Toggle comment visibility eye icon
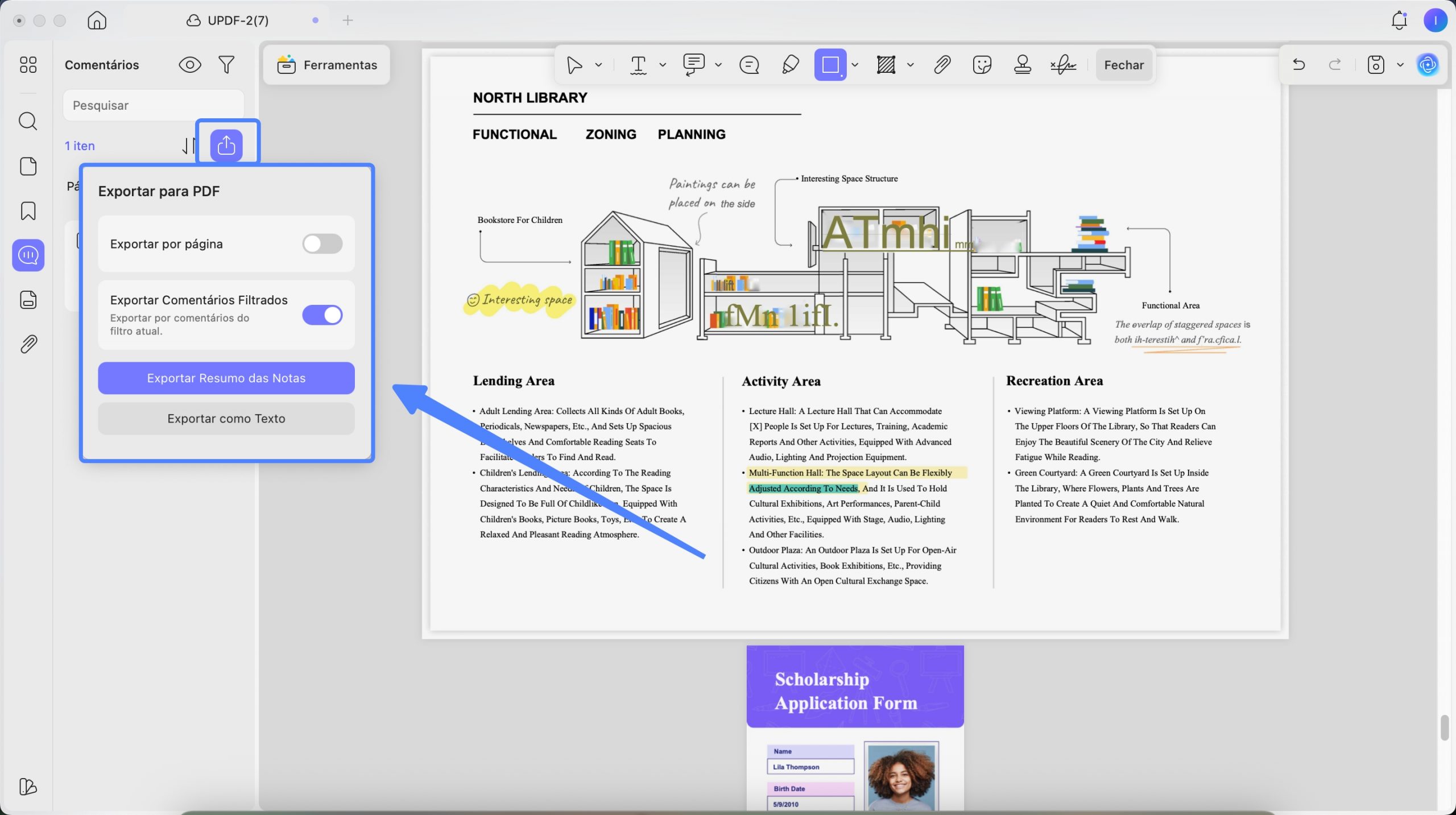This screenshot has width=1456, height=815. pos(190,65)
